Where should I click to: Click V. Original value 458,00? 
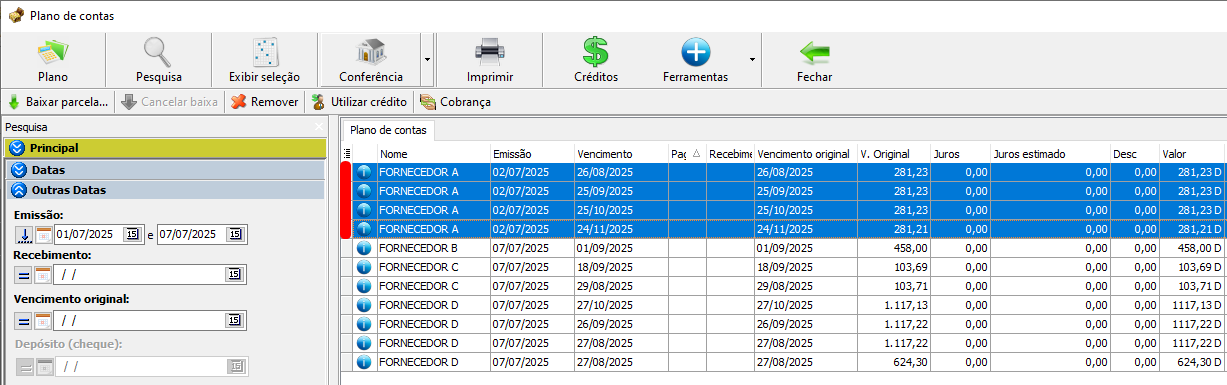pos(893,248)
